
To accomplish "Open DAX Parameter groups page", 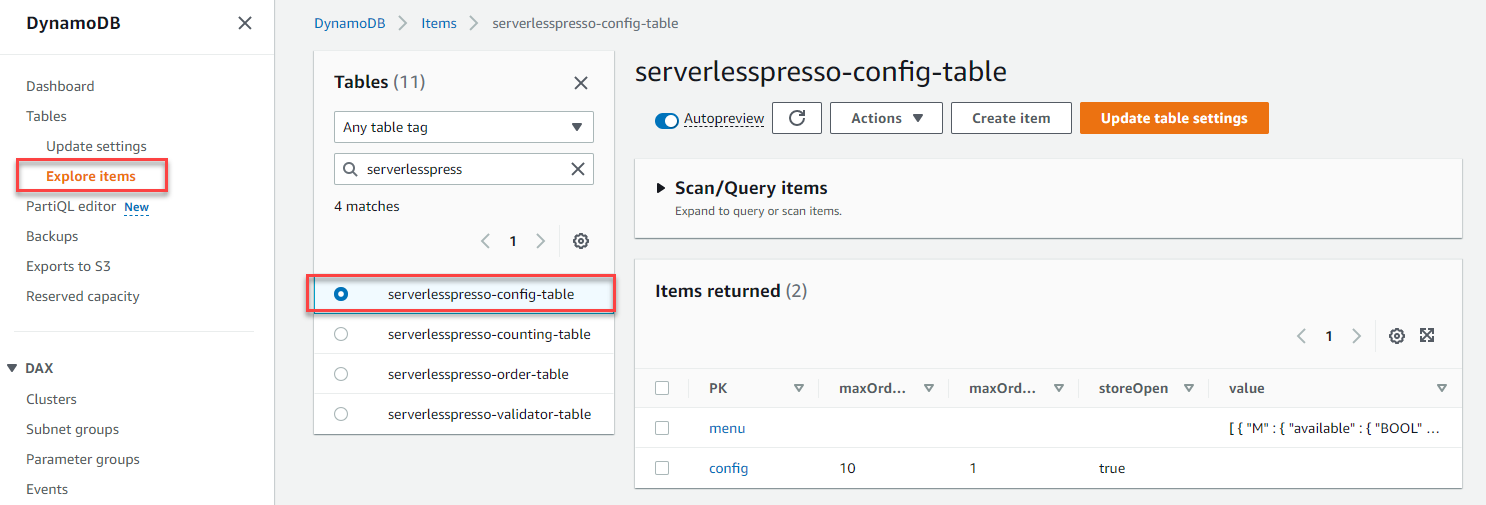I will pos(83,459).
